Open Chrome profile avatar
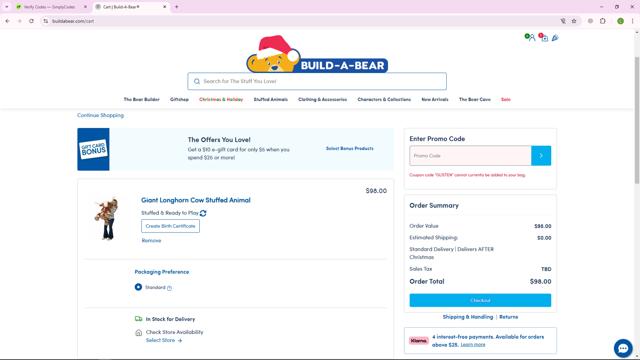640x360 pixels. [620, 21]
